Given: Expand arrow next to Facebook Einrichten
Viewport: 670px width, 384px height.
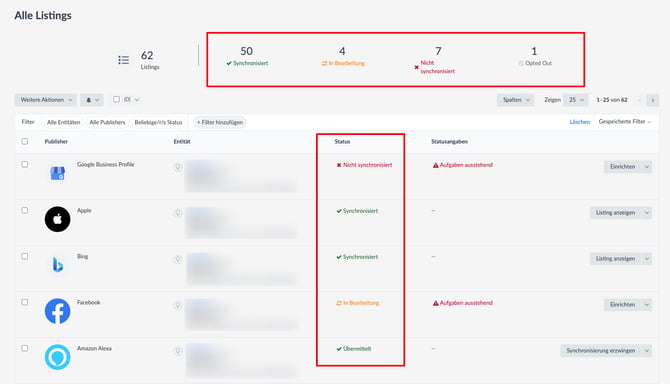Looking at the screenshot, I should [x=647, y=305].
